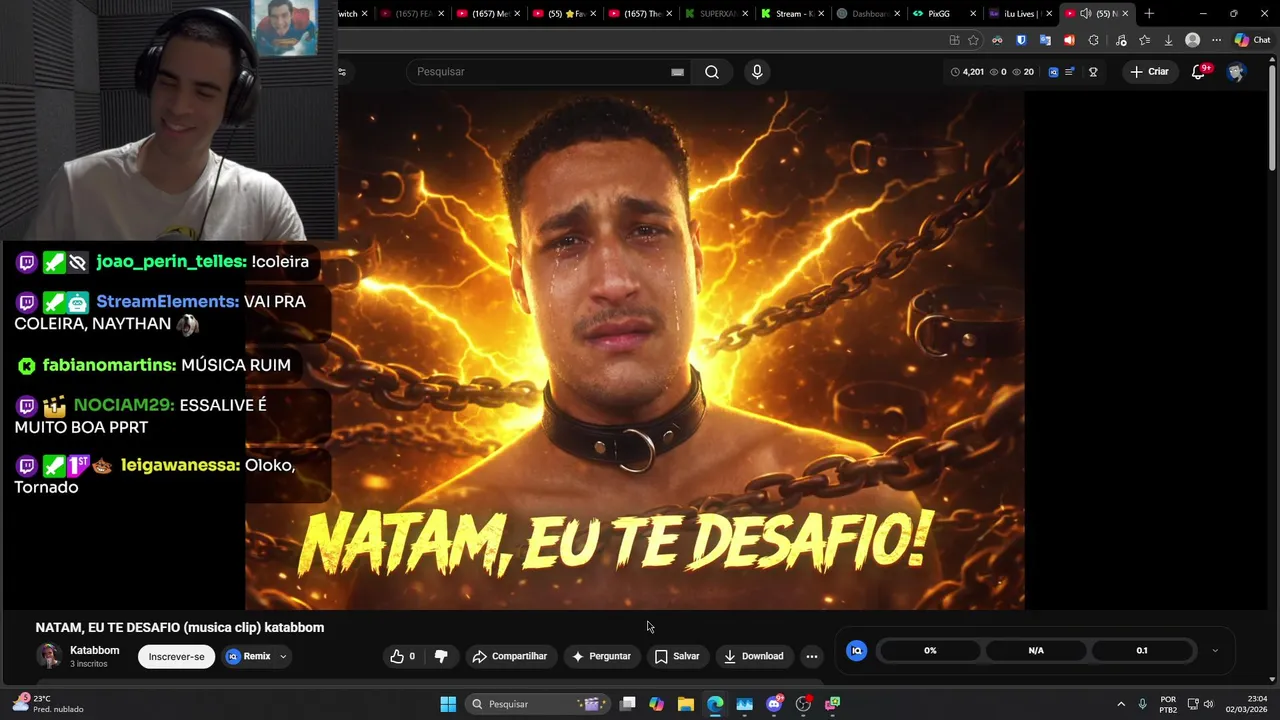Open the extensions puzzle icon

pyautogui.click(x=1093, y=40)
